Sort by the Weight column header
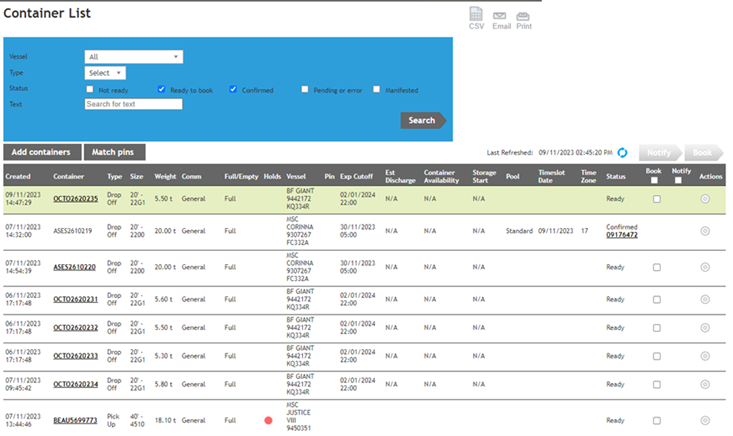Screen dimensions: 733x436 [165, 176]
